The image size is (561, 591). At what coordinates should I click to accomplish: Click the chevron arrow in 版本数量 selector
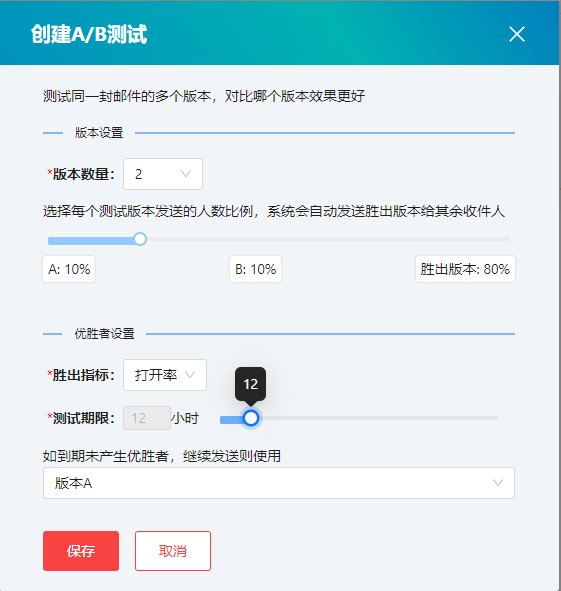pos(186,174)
